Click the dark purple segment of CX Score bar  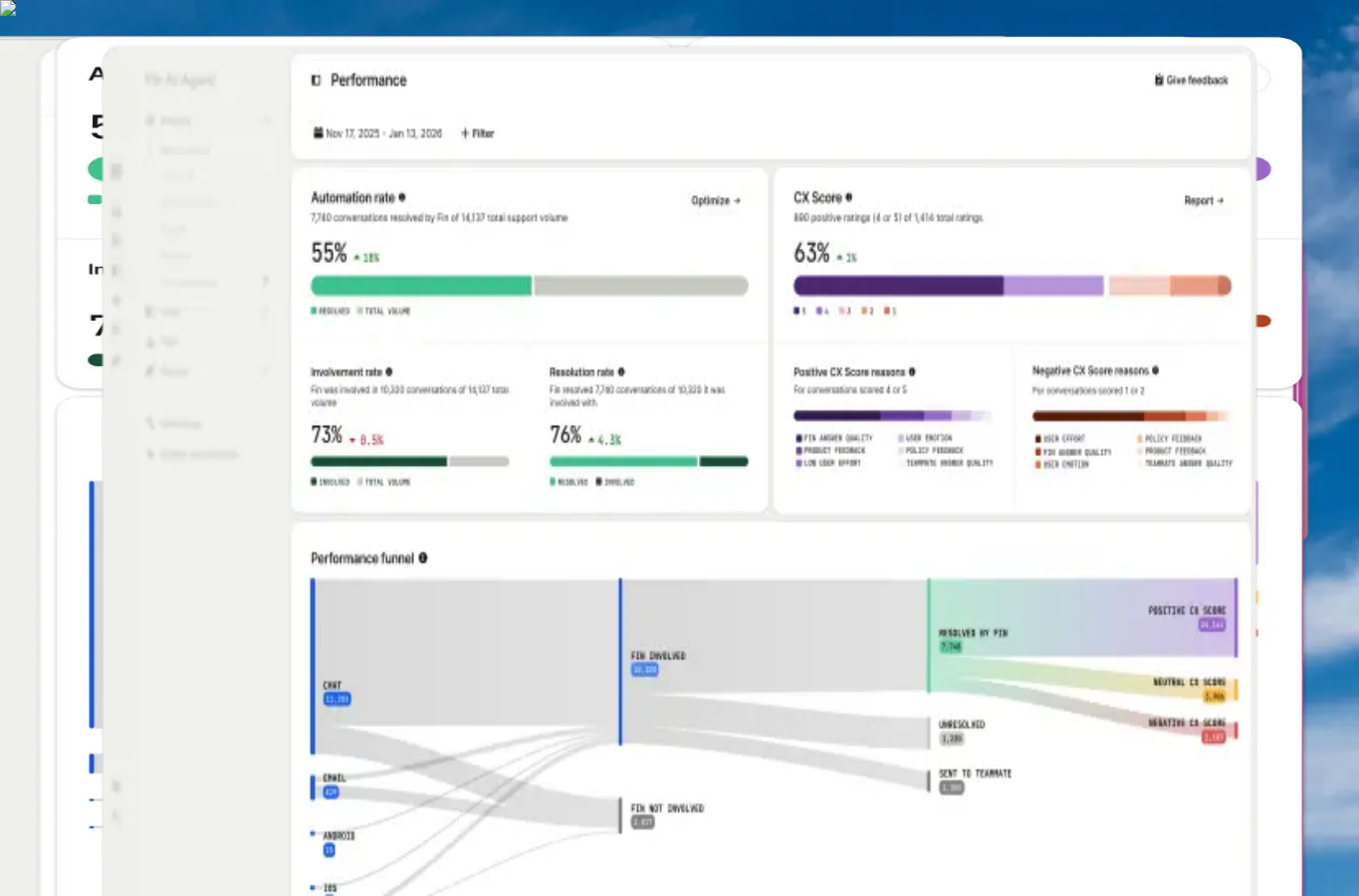point(898,286)
